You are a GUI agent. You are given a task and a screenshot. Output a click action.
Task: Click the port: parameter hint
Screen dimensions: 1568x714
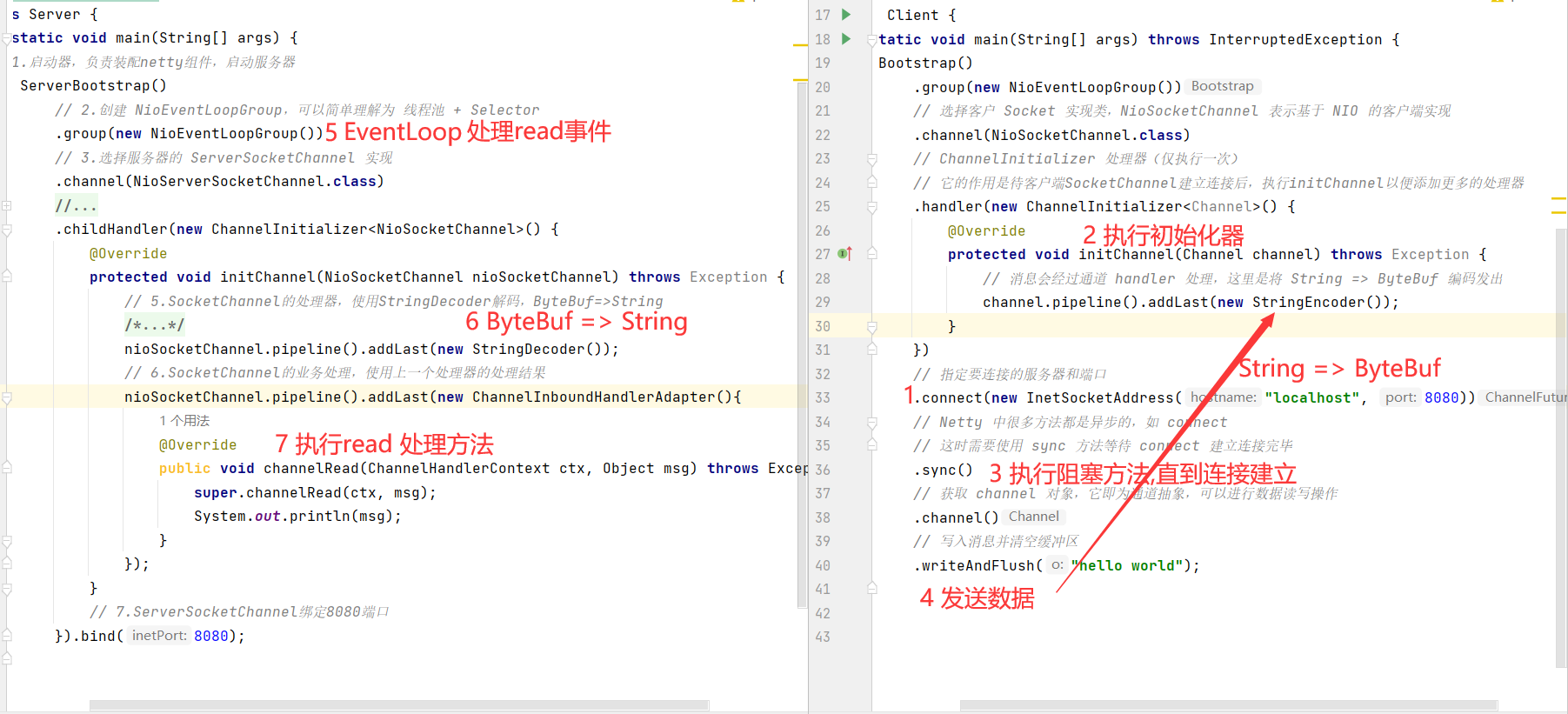click(x=1400, y=397)
